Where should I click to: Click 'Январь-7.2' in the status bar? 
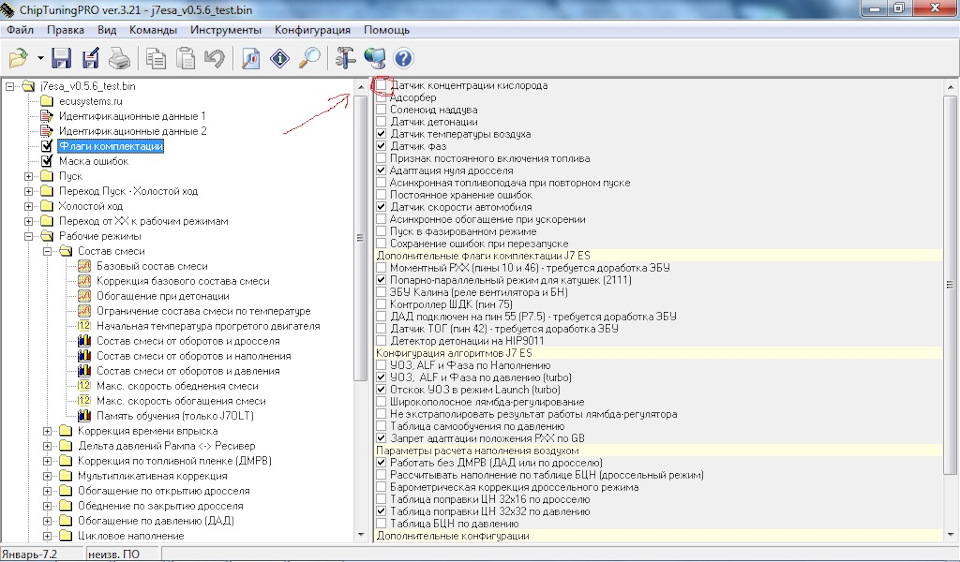(x=30, y=554)
